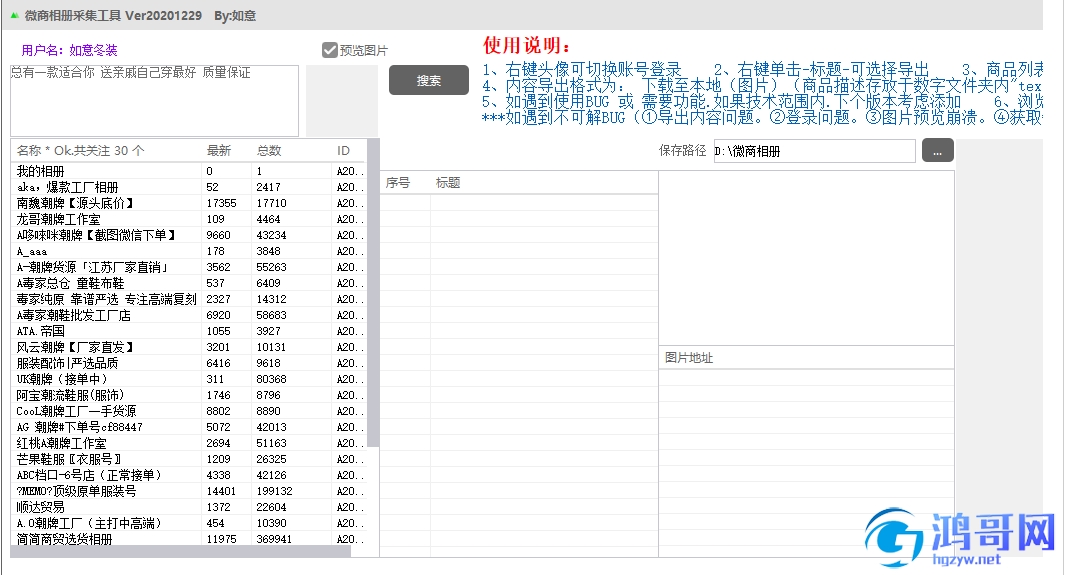Select the AG 潮牌#下单号cf88447 row
Image resolution: width=1065 pixels, height=575 pixels.
point(189,427)
